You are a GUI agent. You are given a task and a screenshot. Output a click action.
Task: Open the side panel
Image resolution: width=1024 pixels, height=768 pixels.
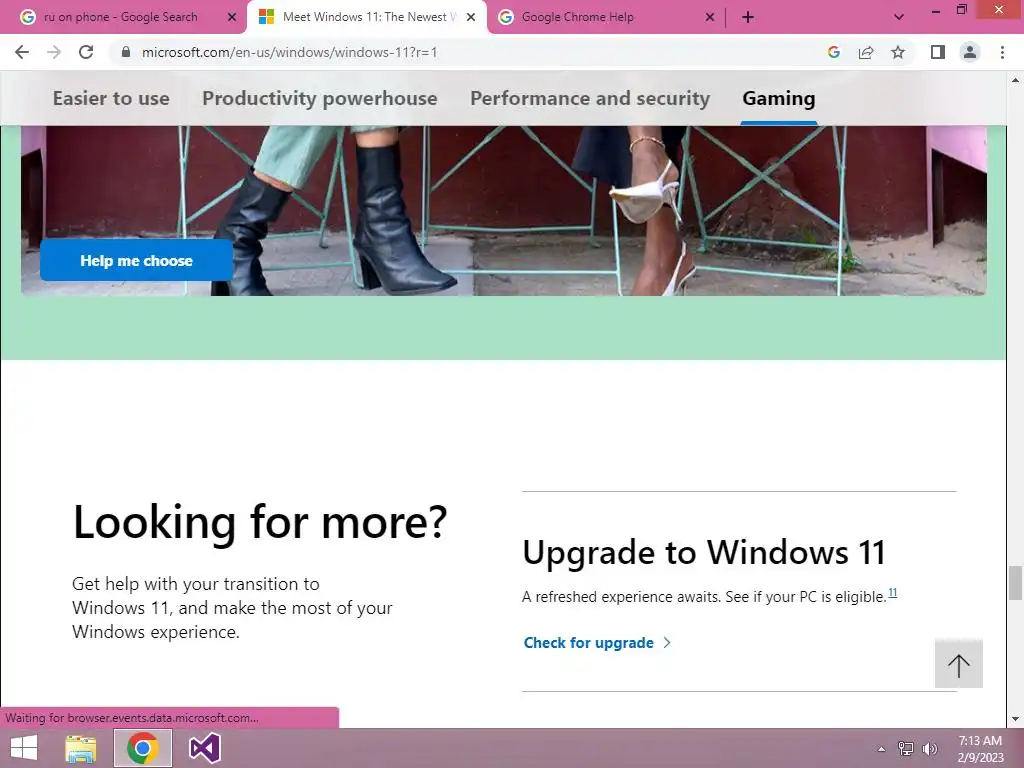pos(938,52)
